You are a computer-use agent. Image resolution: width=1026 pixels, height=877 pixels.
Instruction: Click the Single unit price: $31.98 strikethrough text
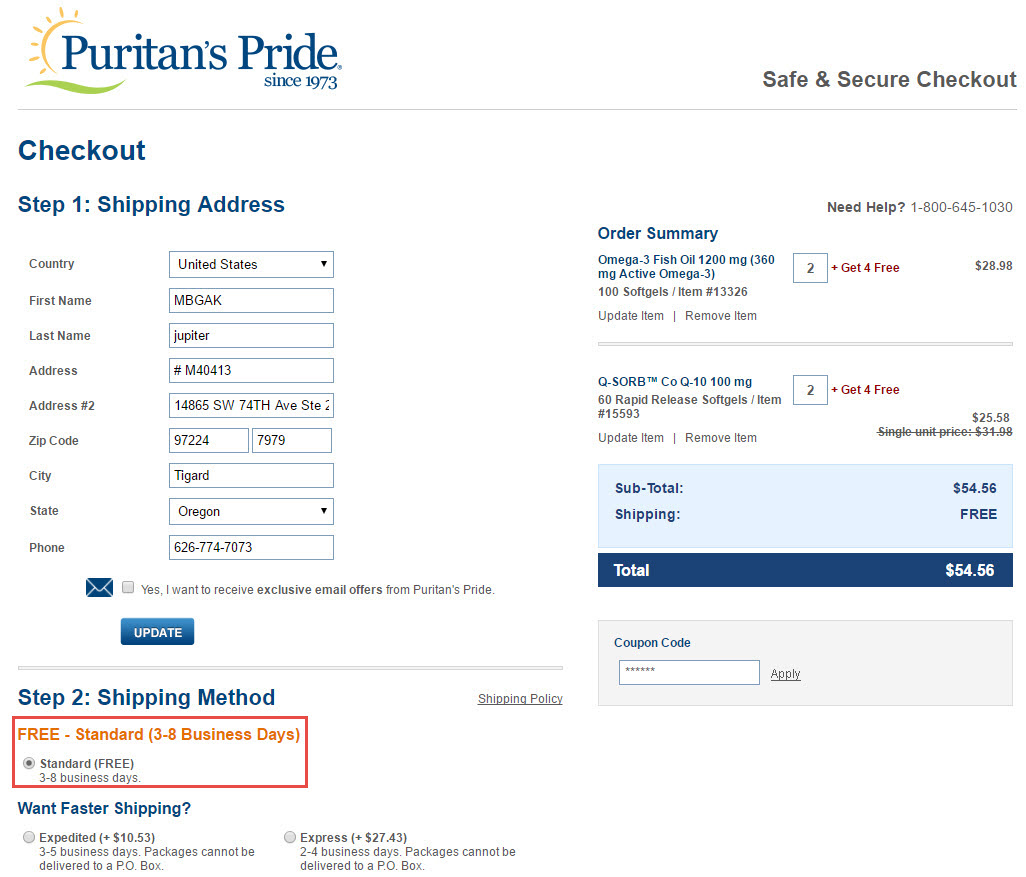pyautogui.click(x=945, y=432)
